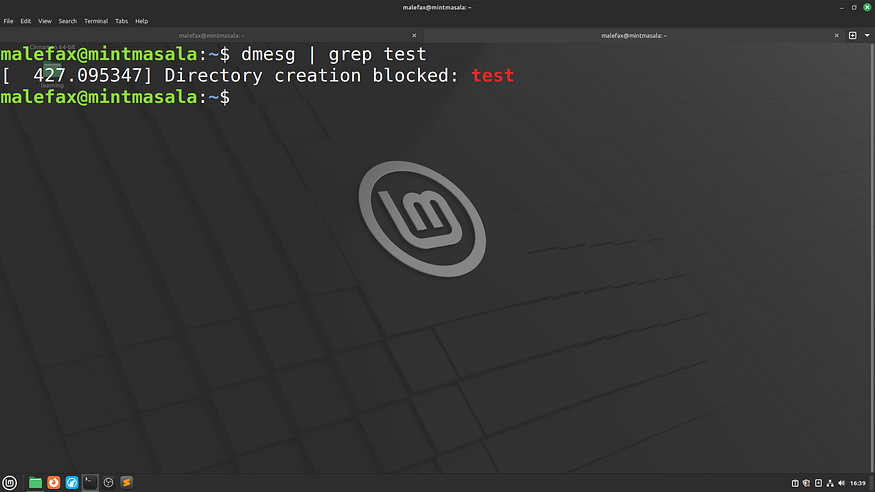This screenshot has height=492, width=875.
Task: Open the clipboard tray applet
Action: tap(795, 483)
